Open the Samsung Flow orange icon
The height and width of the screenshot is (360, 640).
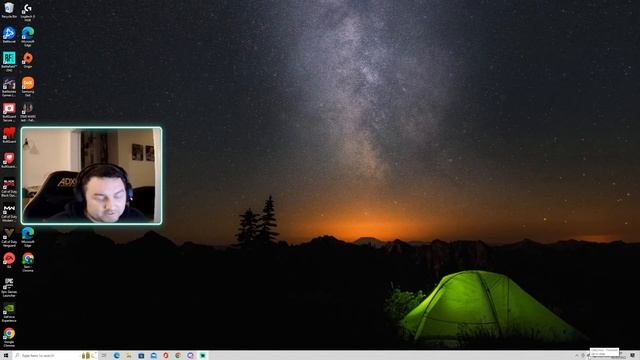coord(28,86)
